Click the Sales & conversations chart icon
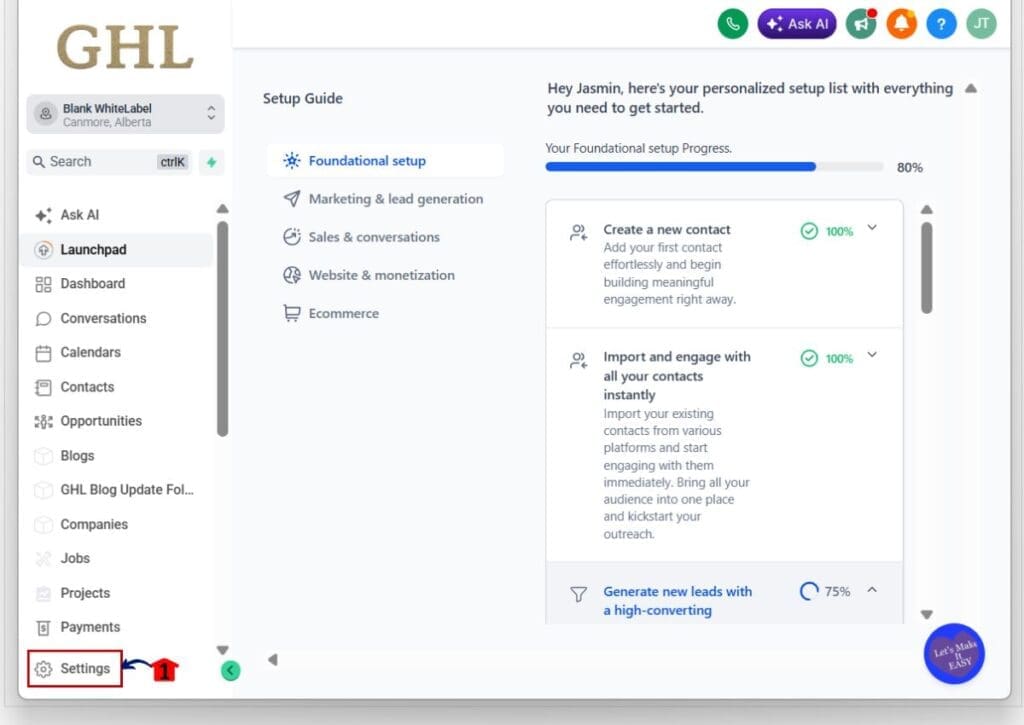1024x725 pixels. (291, 236)
